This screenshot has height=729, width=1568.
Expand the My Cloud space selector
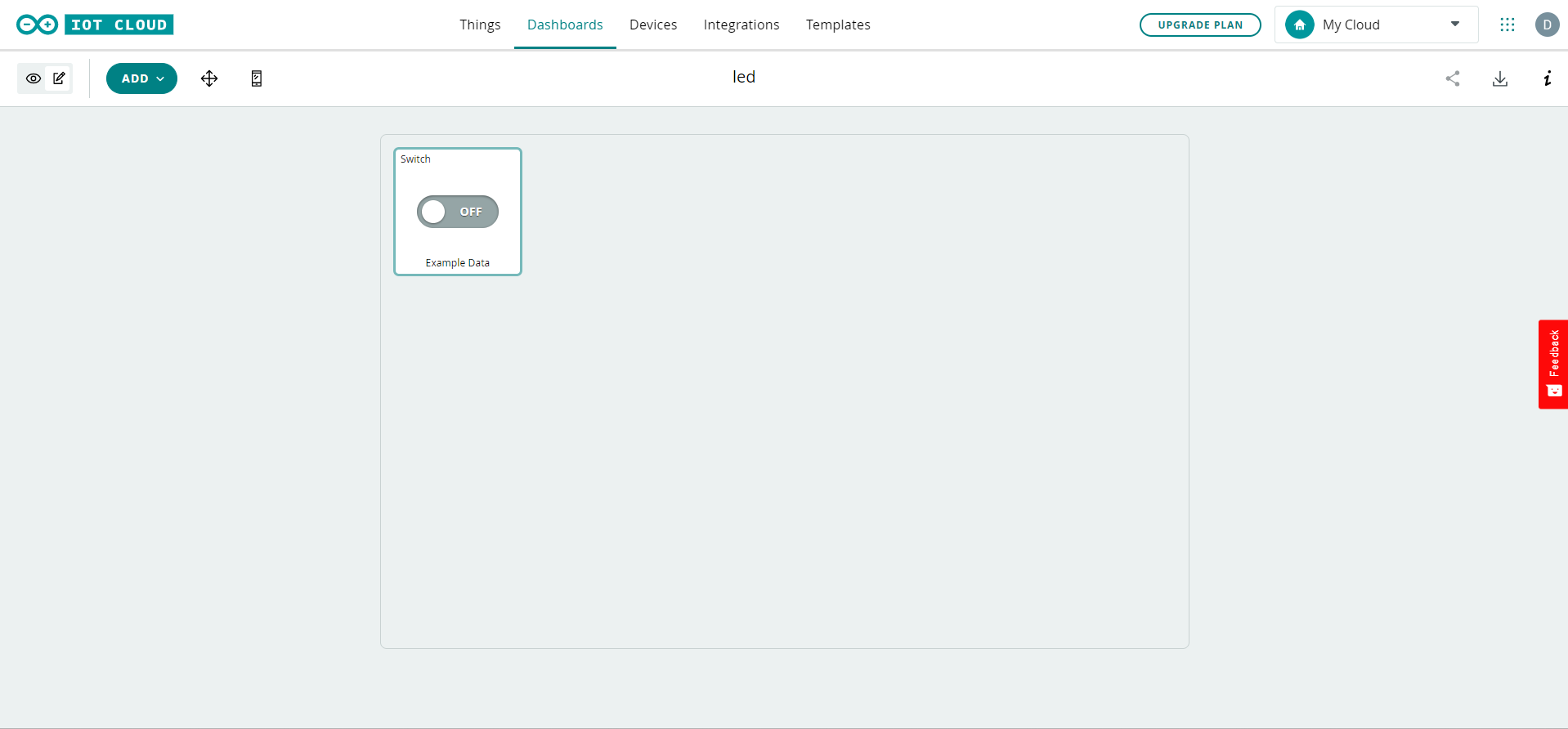tap(1376, 25)
